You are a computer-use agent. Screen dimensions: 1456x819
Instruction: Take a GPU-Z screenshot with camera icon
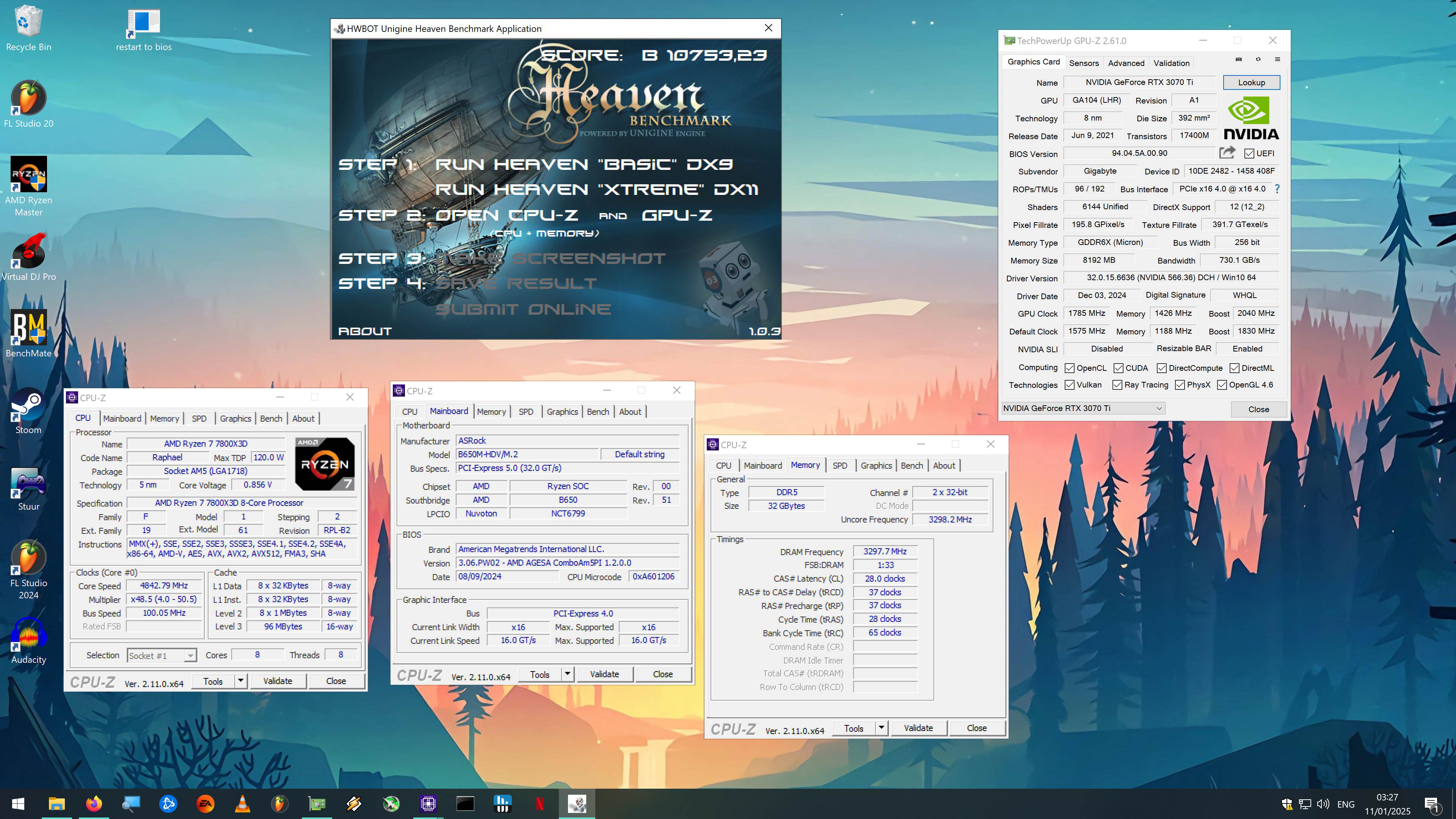coord(1238,60)
